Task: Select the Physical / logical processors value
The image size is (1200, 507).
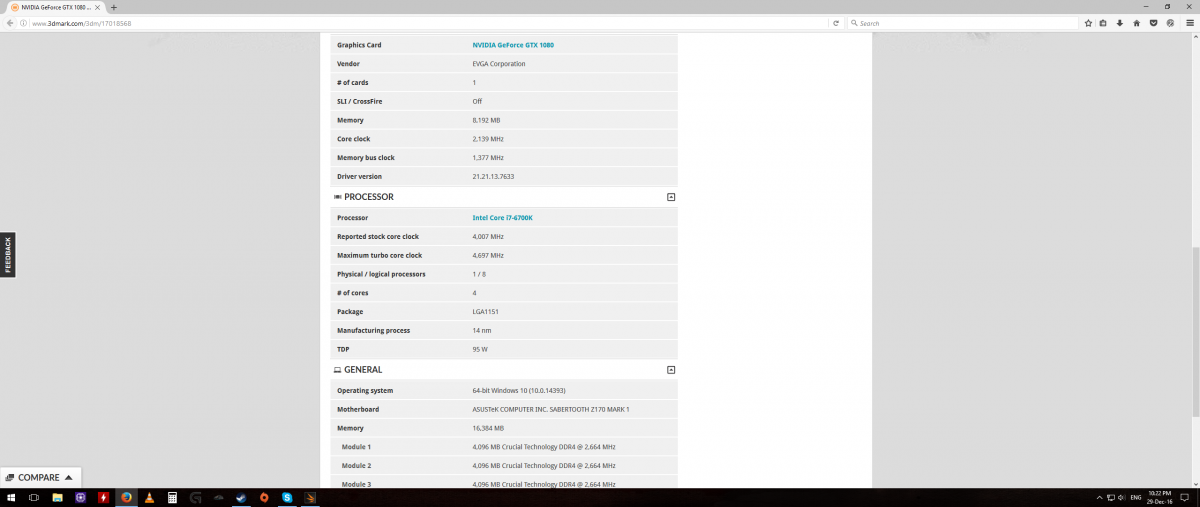Action: click(479, 274)
